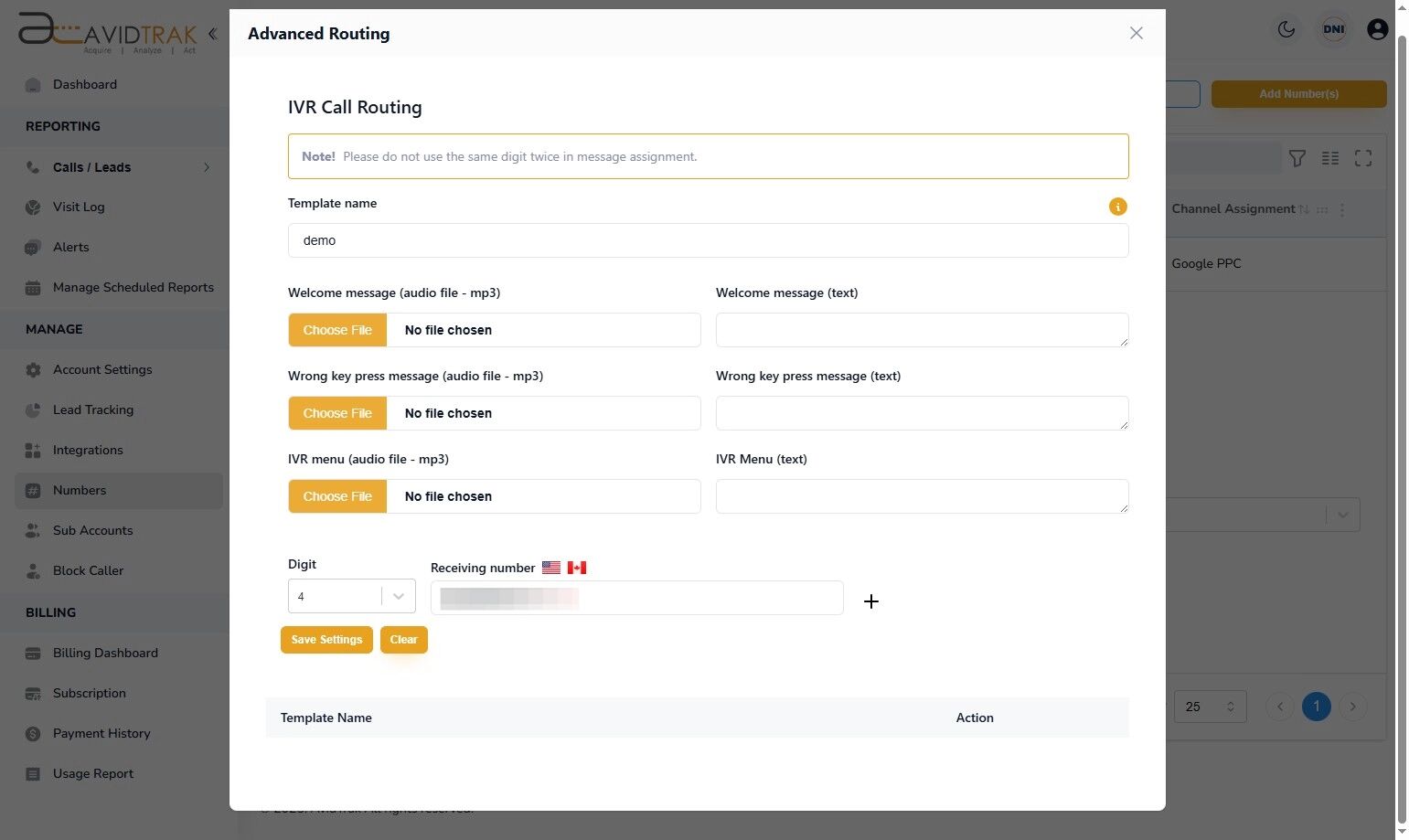
Task: Go to the Subscription page in the sidebar
Action: [89, 693]
